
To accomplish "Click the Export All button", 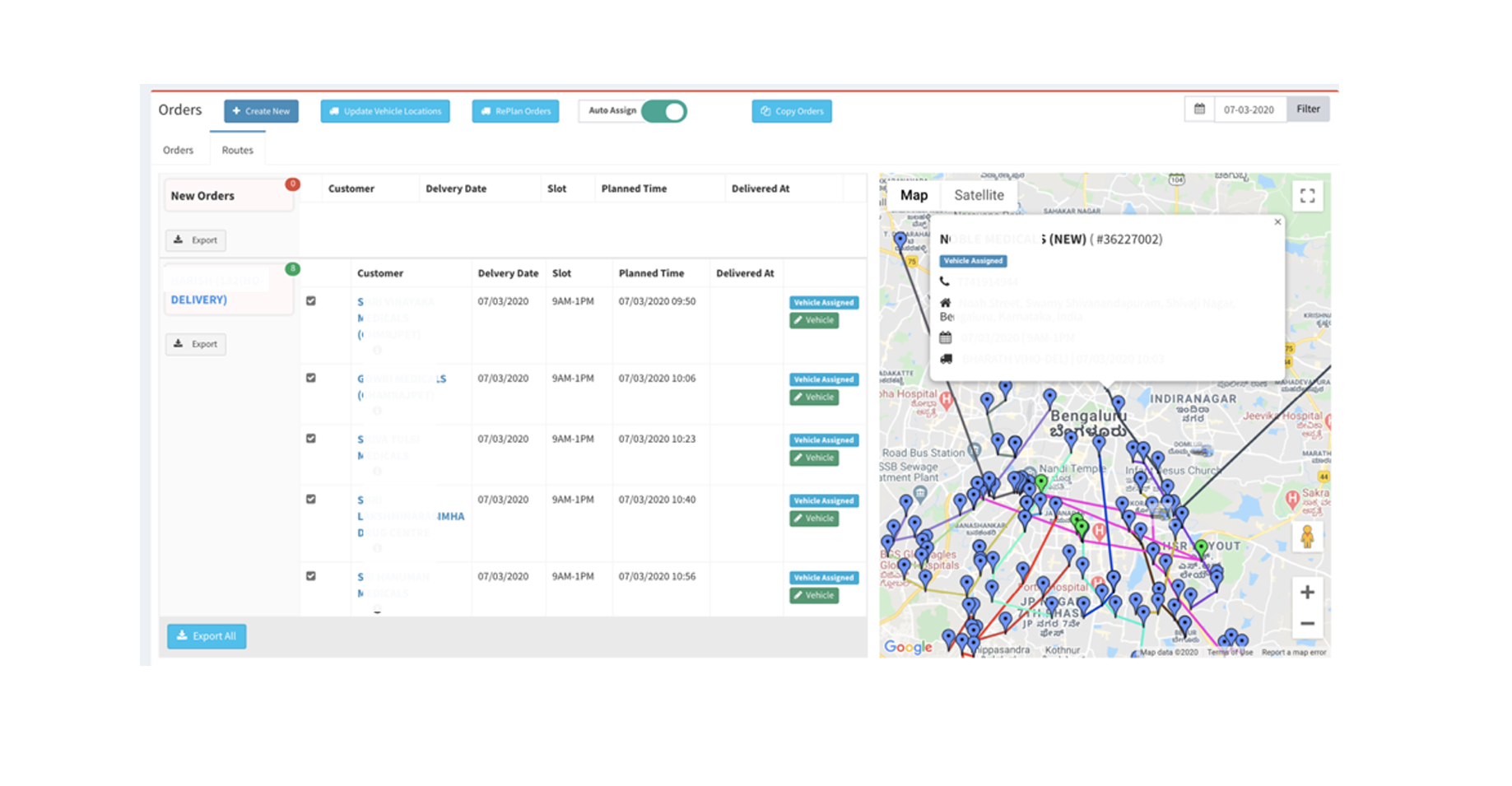I will (207, 636).
